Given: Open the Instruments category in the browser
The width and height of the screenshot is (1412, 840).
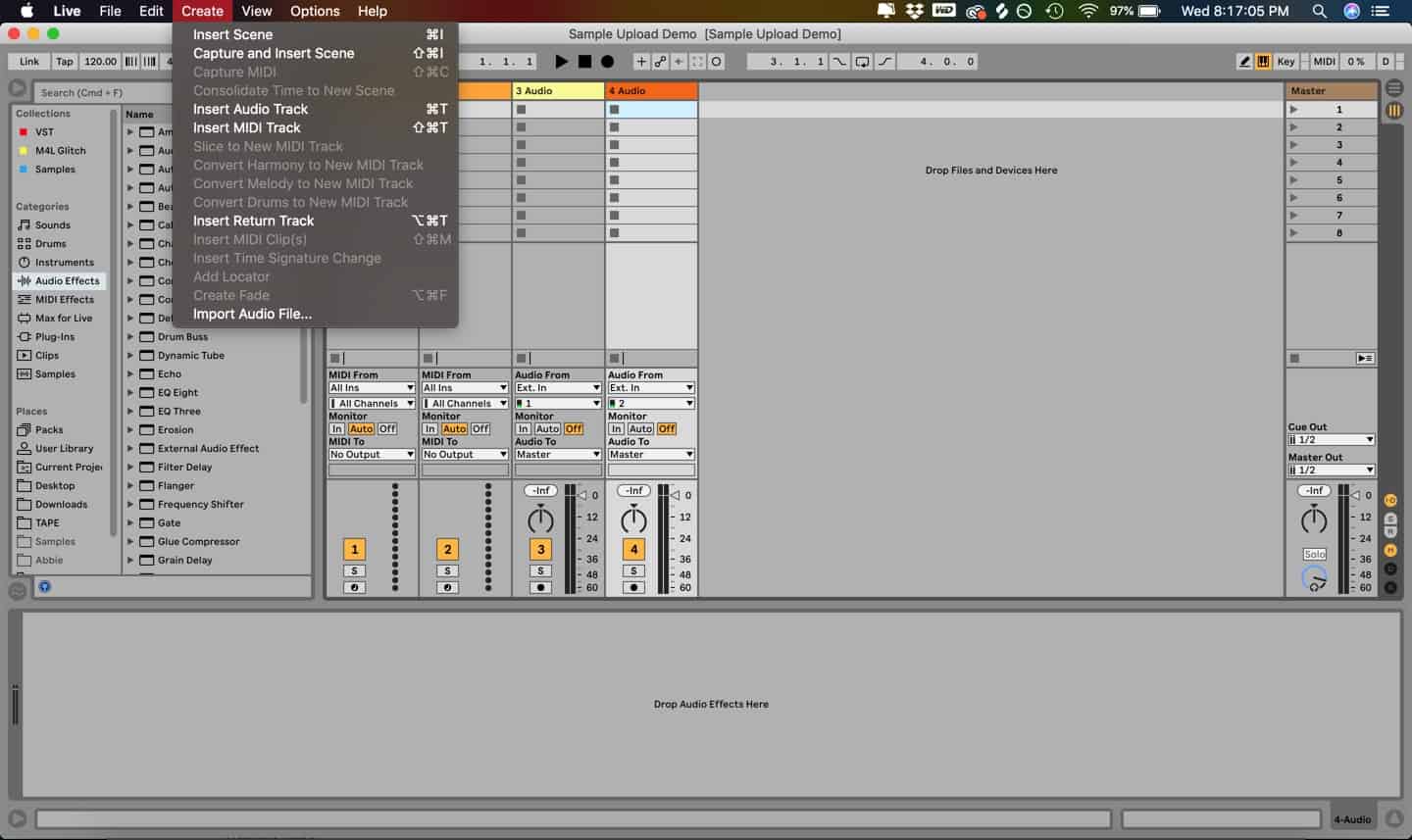Looking at the screenshot, I should pos(63,262).
